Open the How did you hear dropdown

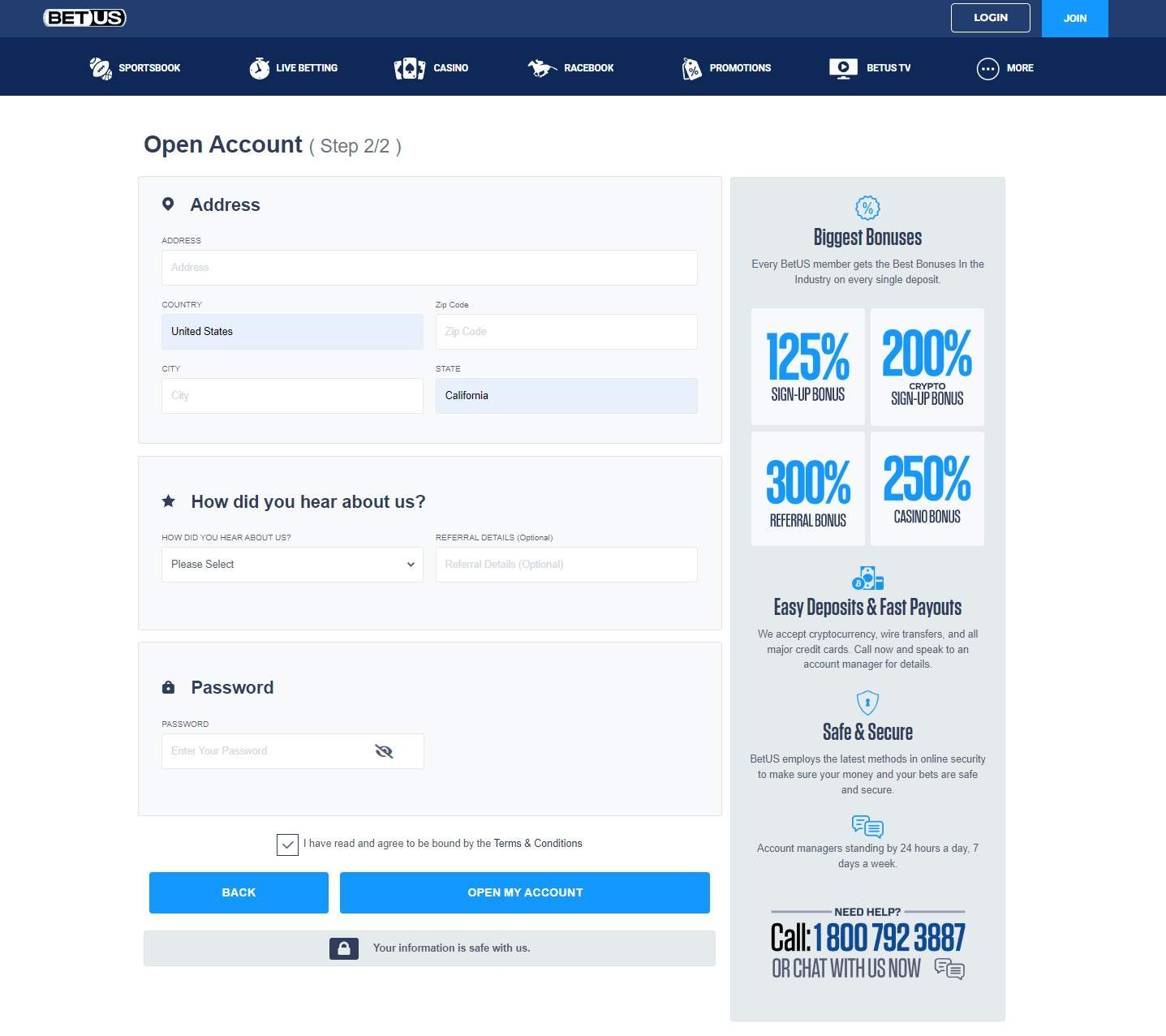(x=292, y=565)
